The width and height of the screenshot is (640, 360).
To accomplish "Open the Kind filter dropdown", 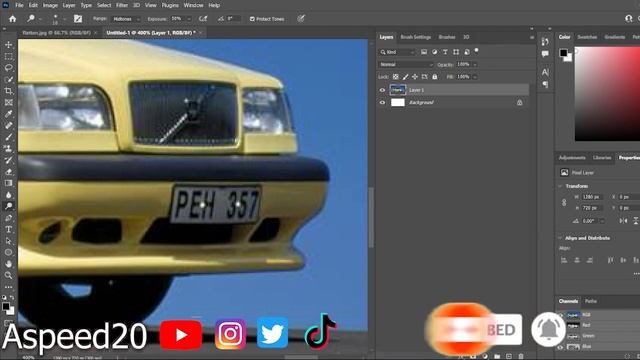I will (x=397, y=52).
